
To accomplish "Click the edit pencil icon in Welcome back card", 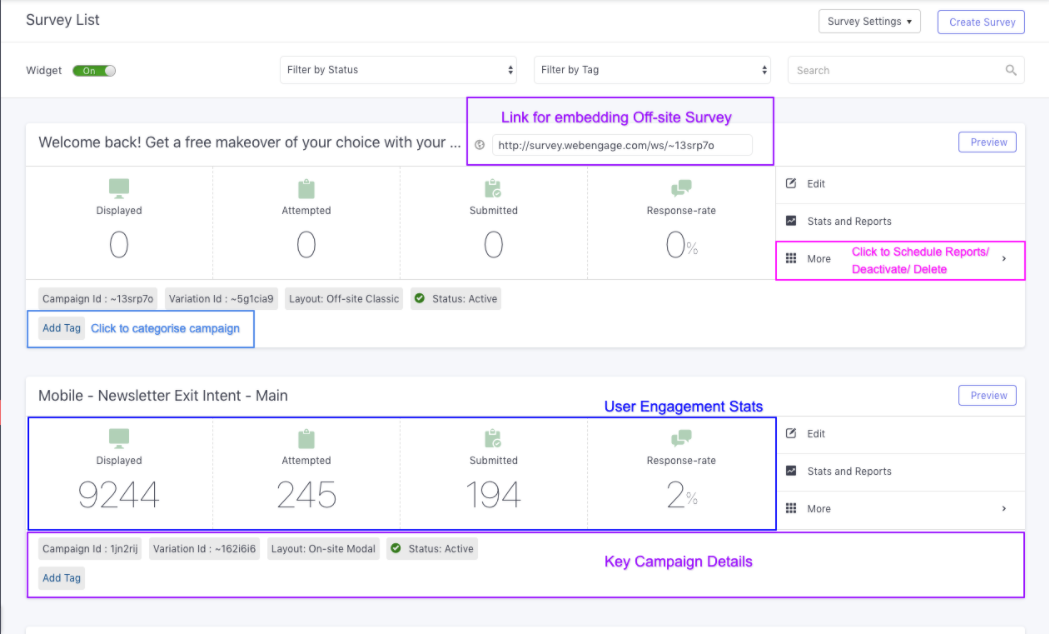I will click(x=791, y=183).
